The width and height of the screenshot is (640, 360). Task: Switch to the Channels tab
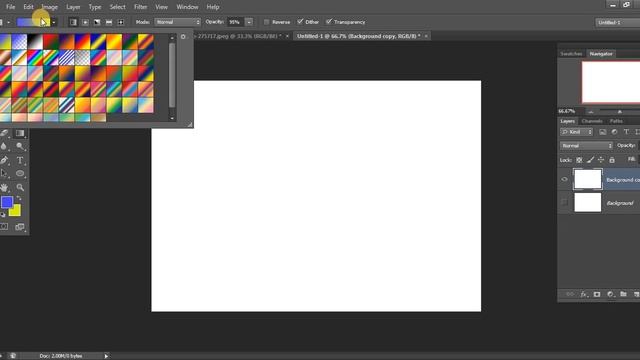tap(592, 121)
